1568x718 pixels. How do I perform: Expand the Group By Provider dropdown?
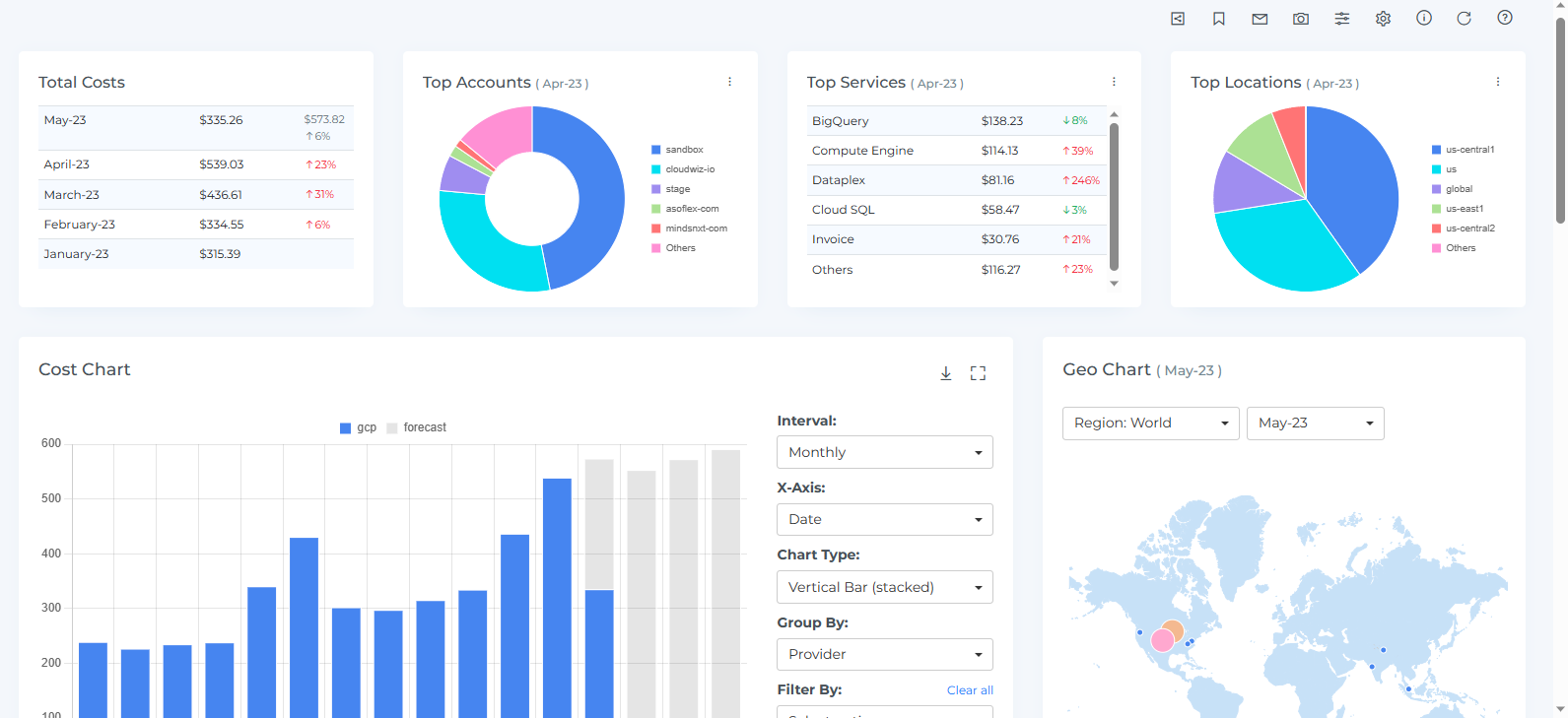click(884, 654)
